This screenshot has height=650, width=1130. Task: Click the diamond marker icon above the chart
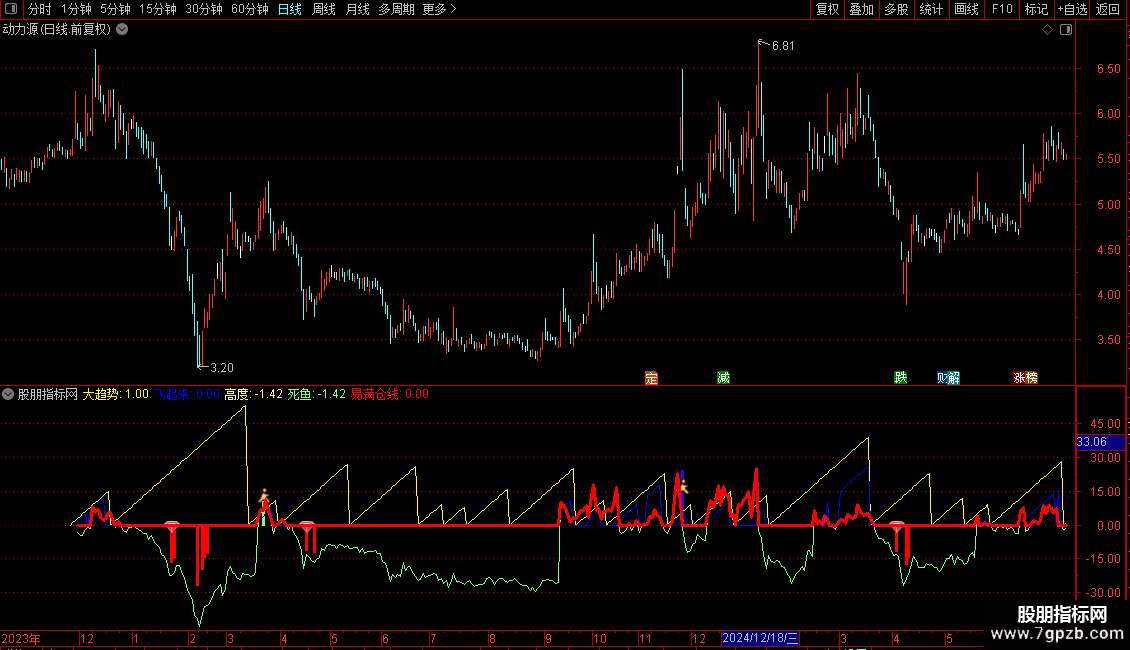1047,30
